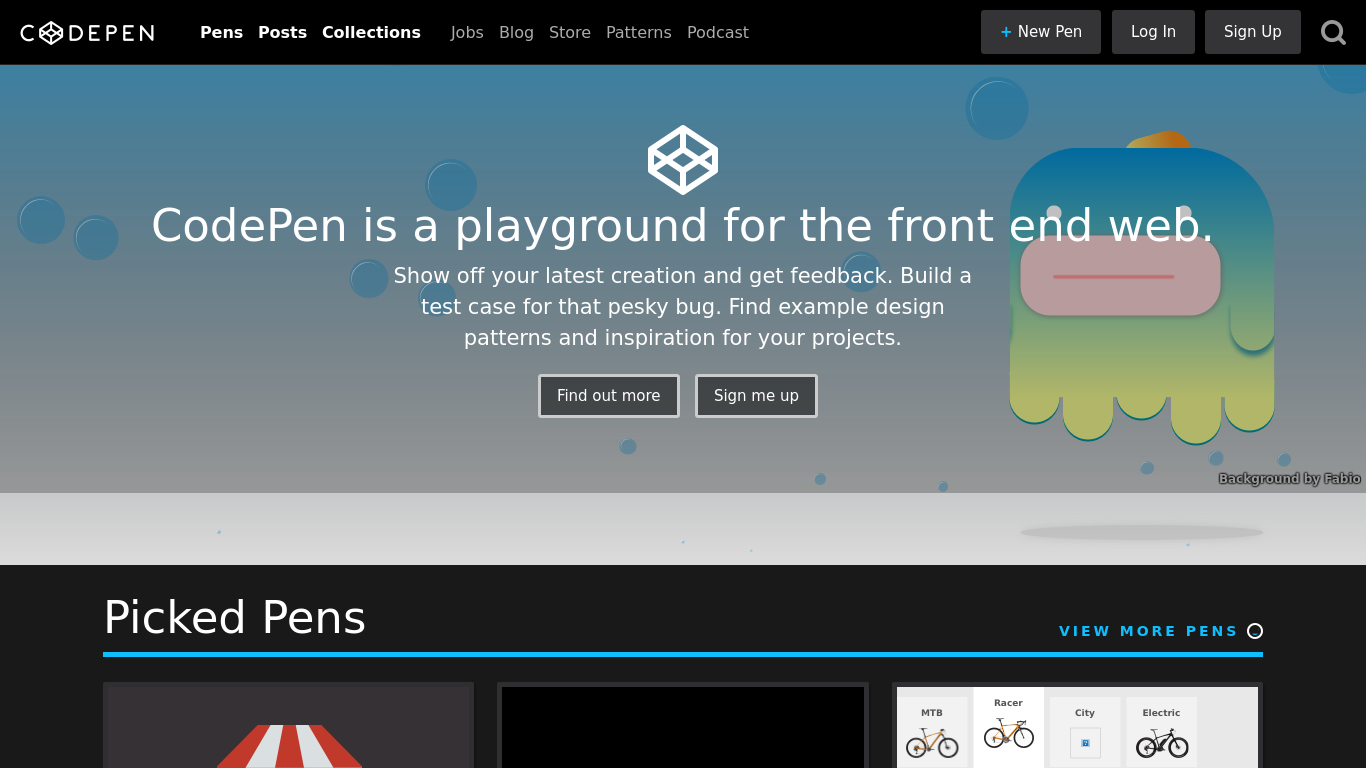This screenshot has width=1366, height=768.
Task: Browse the Patterns section
Action: pos(639,32)
